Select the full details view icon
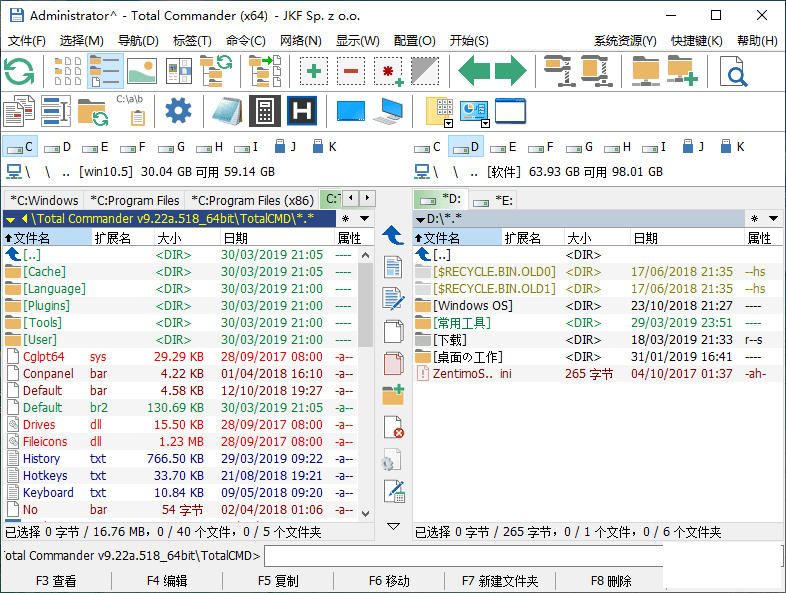786x593 pixels. click(x=105, y=72)
